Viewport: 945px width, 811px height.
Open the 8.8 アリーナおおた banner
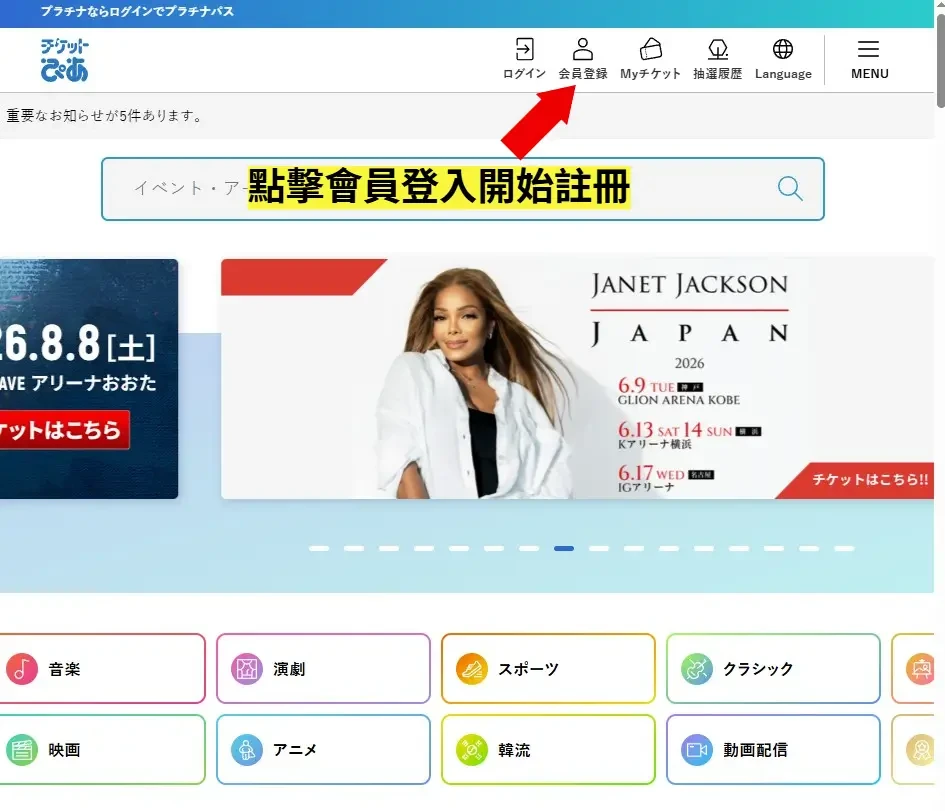click(89, 379)
